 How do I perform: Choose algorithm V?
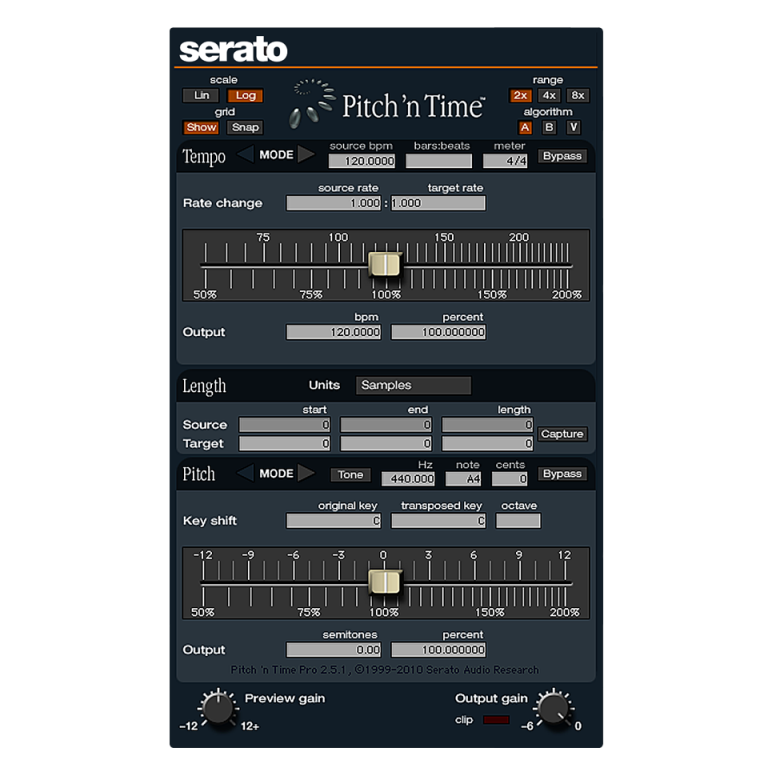573,127
